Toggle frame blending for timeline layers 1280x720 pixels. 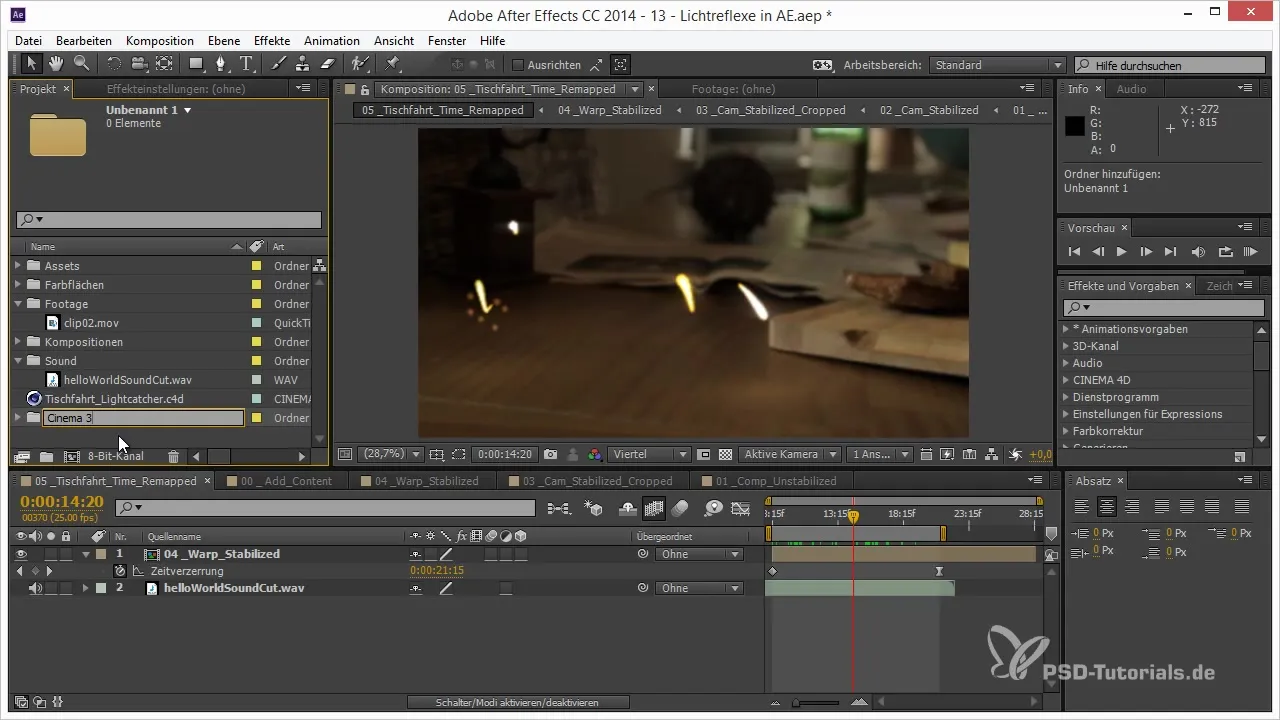point(655,508)
